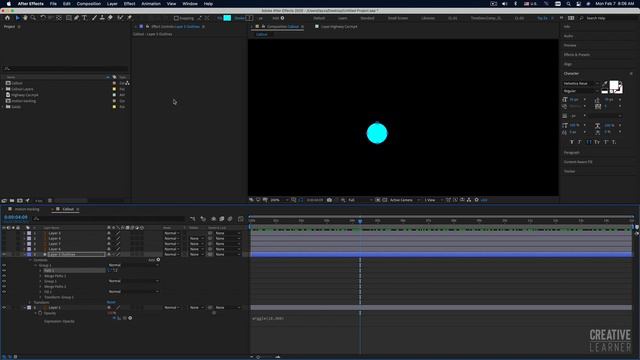This screenshot has width=640, height=360.
Task: Open the Composition menu
Action: tap(89, 4)
